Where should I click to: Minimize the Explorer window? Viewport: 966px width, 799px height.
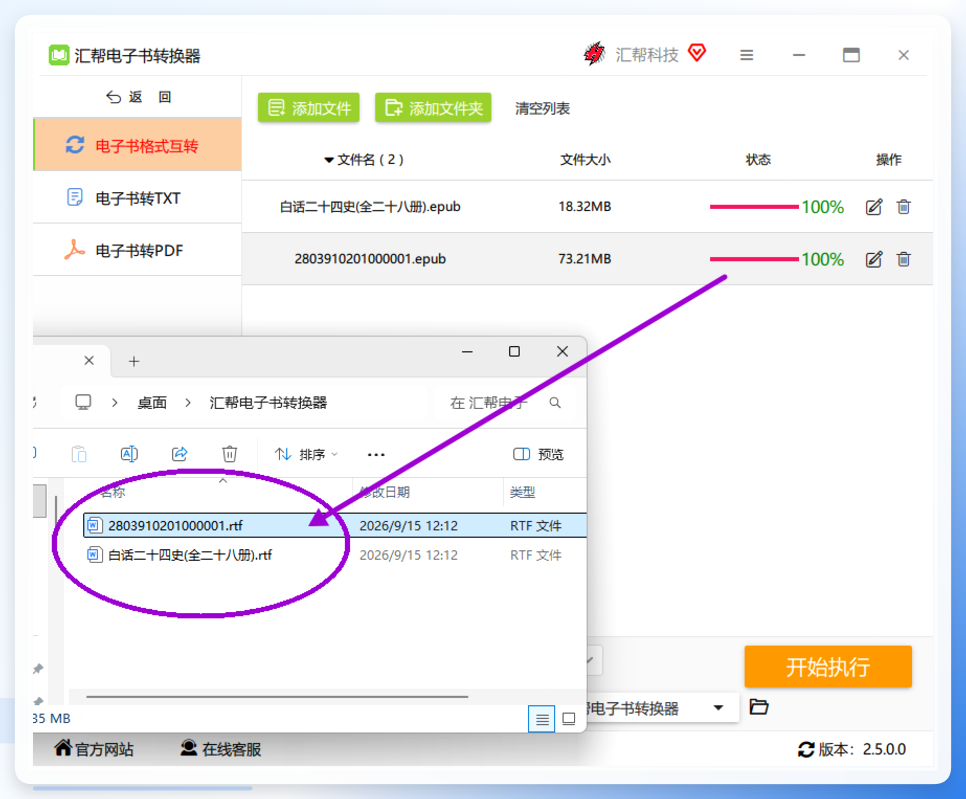468,352
